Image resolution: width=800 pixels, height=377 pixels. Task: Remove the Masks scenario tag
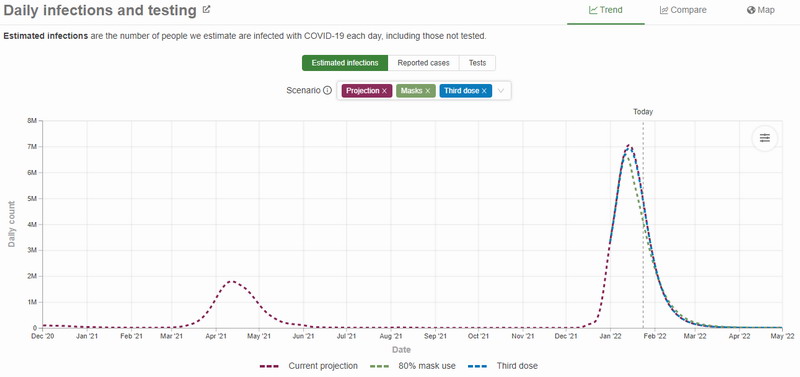(428, 91)
